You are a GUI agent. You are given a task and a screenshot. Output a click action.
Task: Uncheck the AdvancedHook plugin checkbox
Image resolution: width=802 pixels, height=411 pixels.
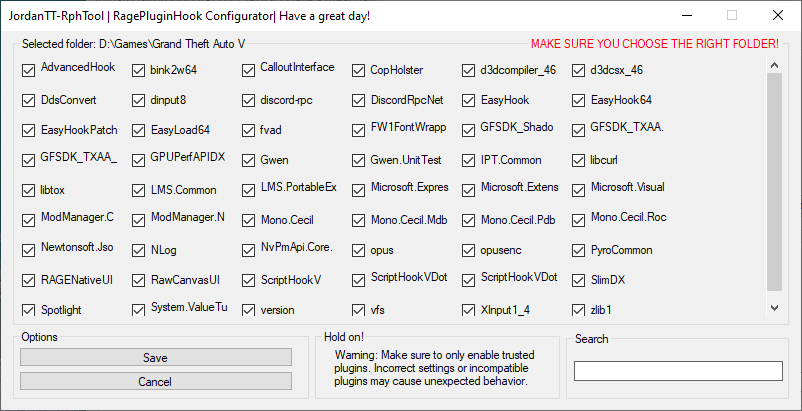[29, 70]
